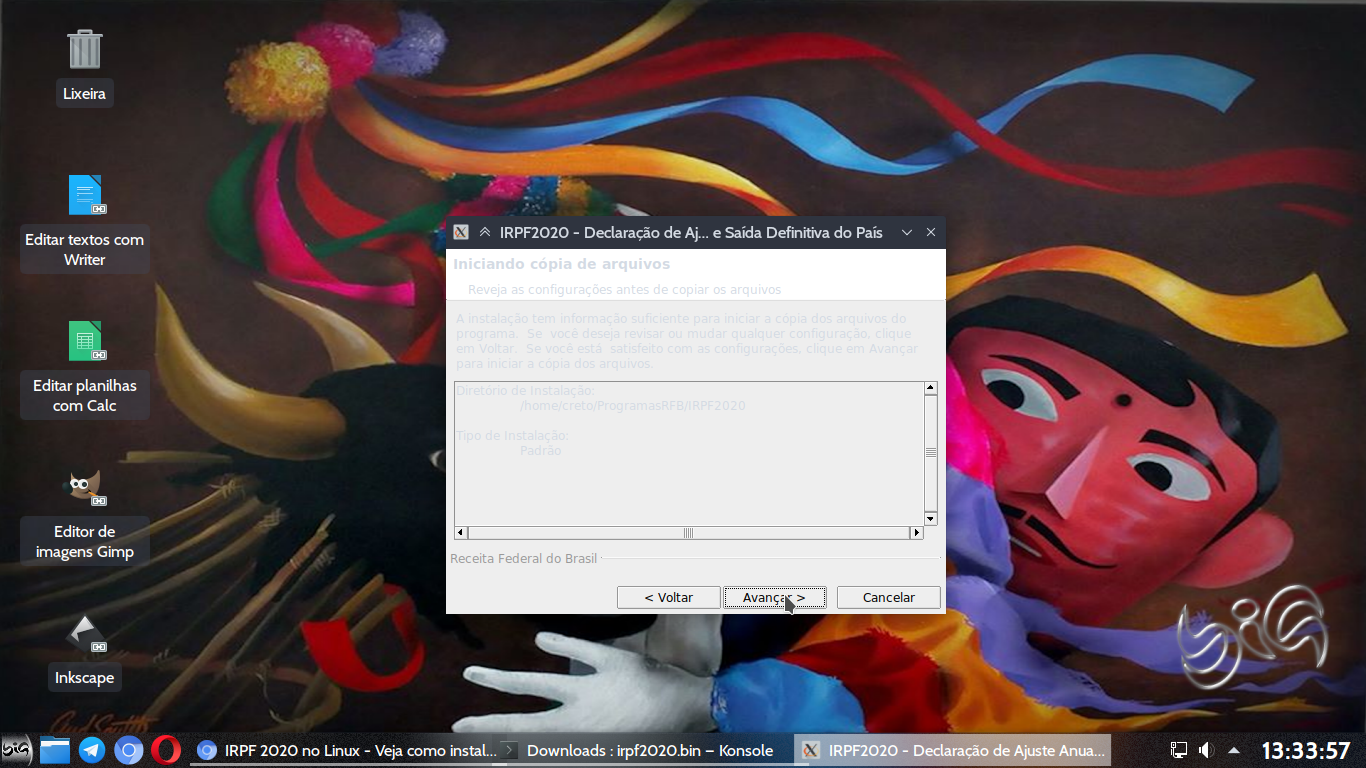
Task: Click left arrow of horizontal scrollbar
Action: 461,533
